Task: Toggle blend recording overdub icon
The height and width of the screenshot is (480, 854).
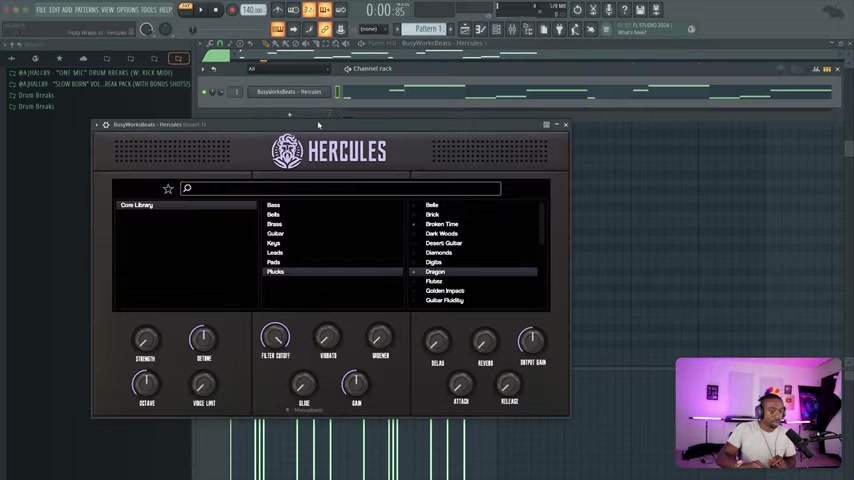Action: [325, 10]
